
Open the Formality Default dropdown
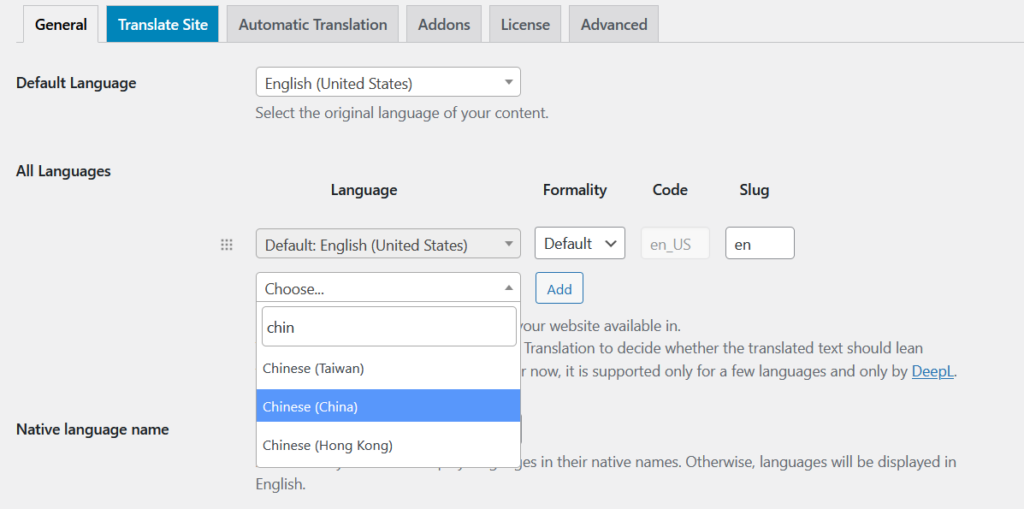tap(580, 243)
